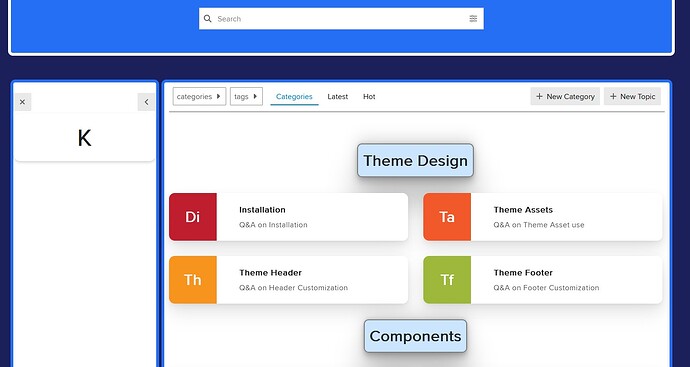The image size is (690, 367).
Task: Click 'Q&A on Header Customization' text
Action: pos(294,288)
